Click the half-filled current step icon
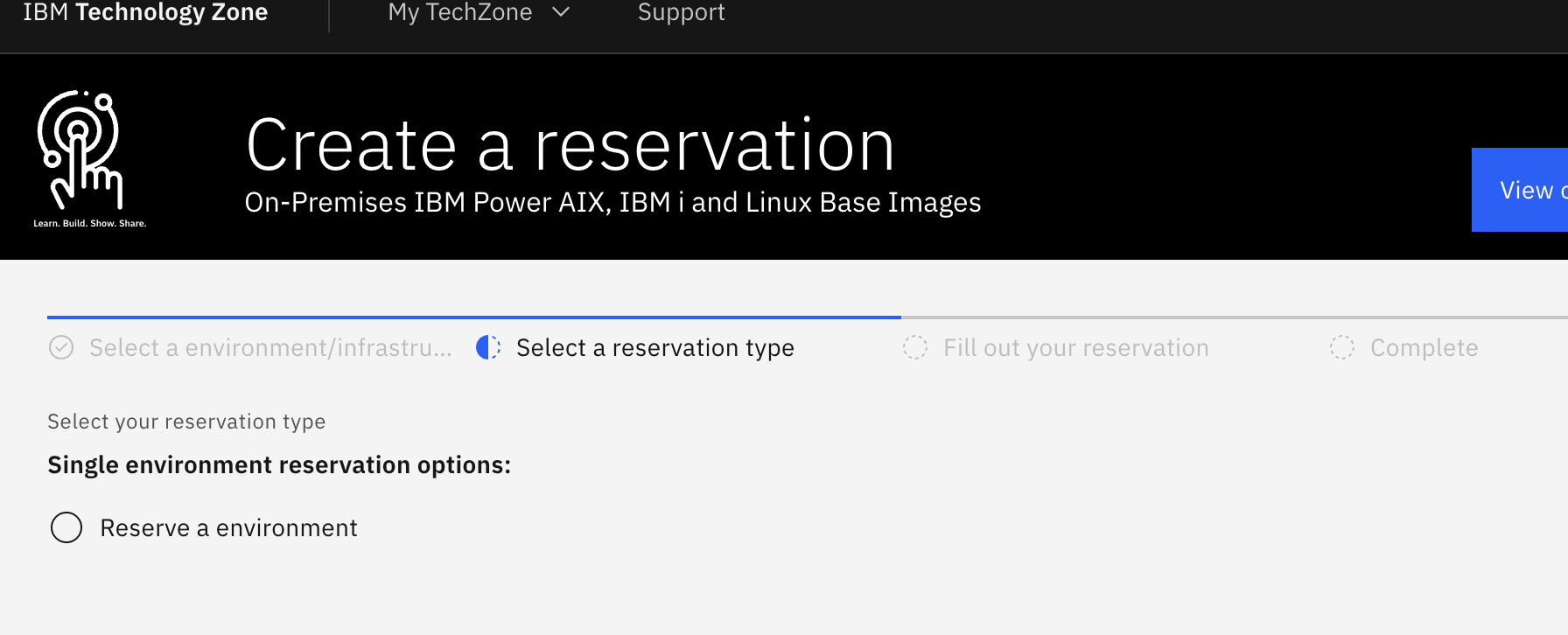 coord(488,348)
